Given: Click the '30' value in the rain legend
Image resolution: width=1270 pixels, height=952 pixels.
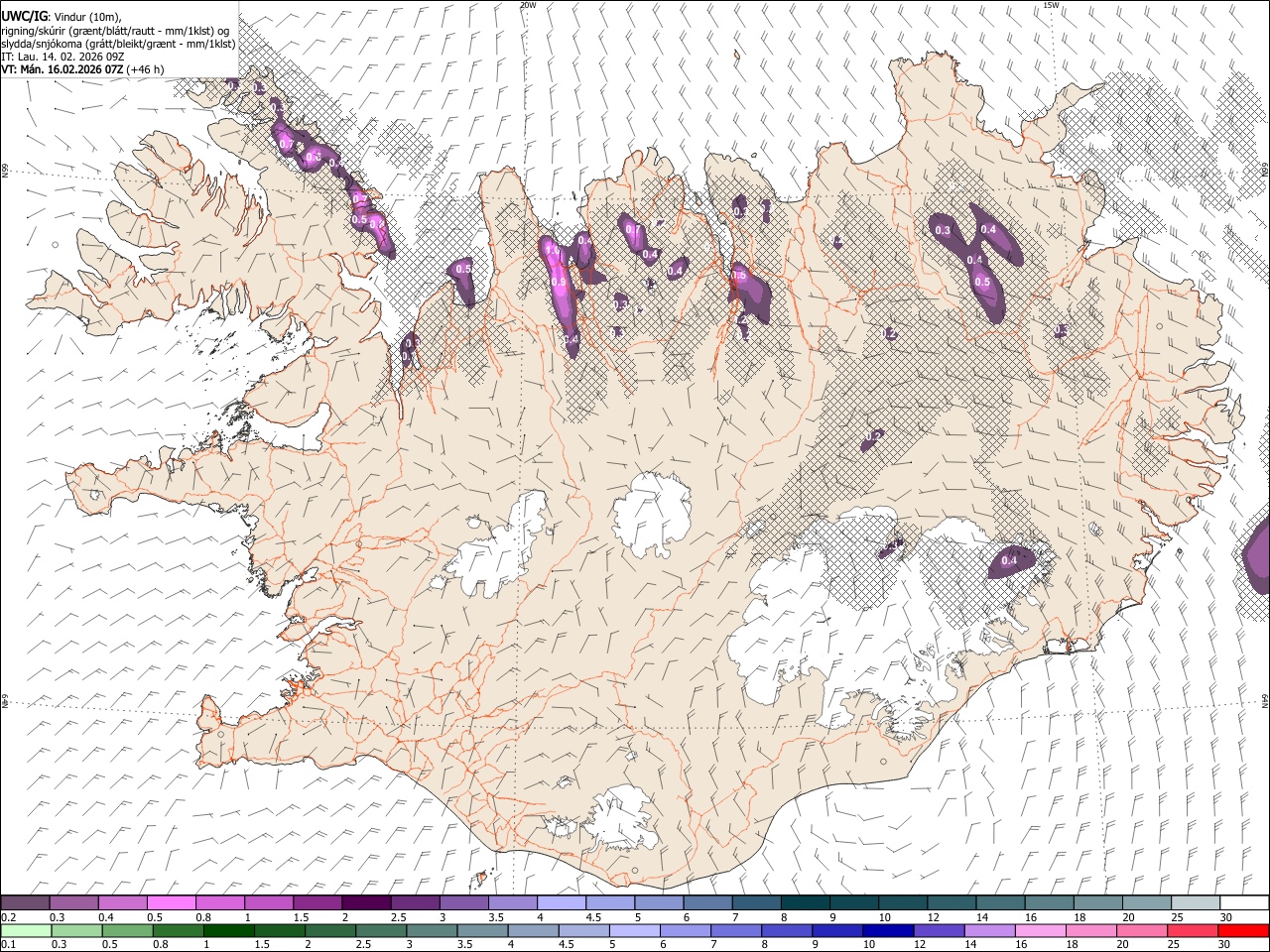Looking at the screenshot, I should tap(1226, 945).
